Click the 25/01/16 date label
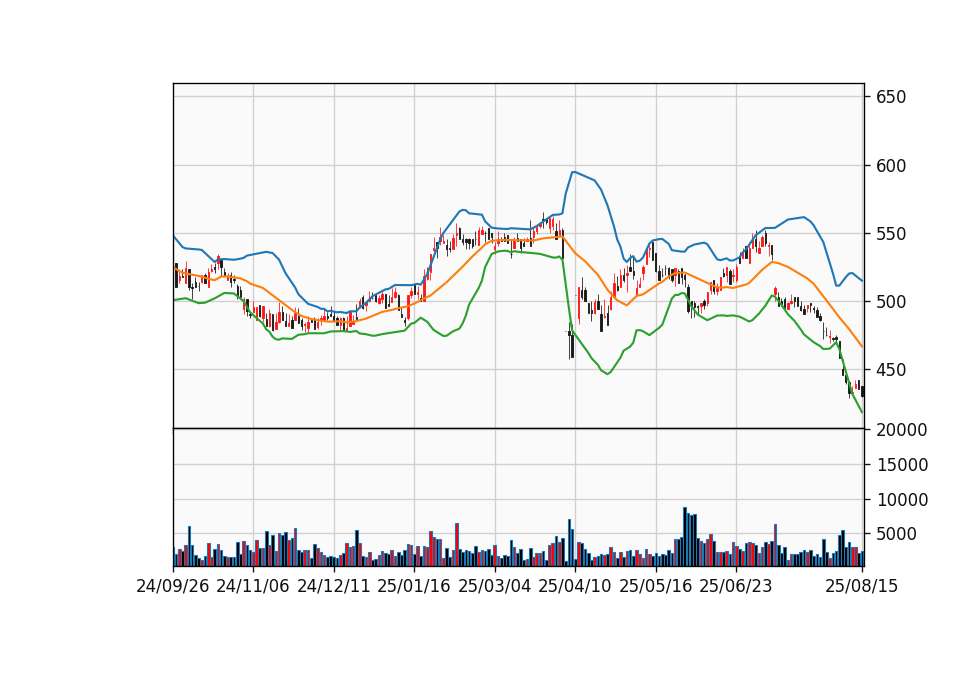 414,586
